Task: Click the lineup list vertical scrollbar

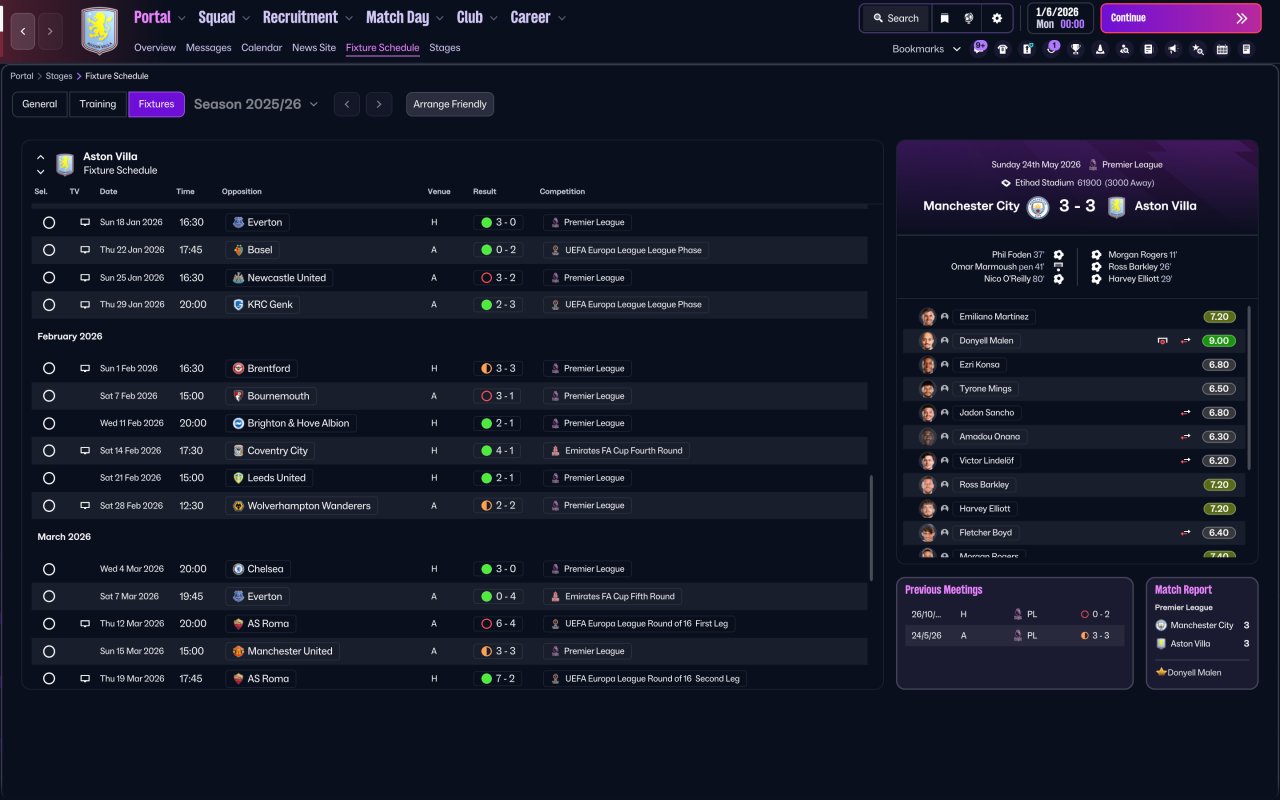Action: [x=1249, y=388]
